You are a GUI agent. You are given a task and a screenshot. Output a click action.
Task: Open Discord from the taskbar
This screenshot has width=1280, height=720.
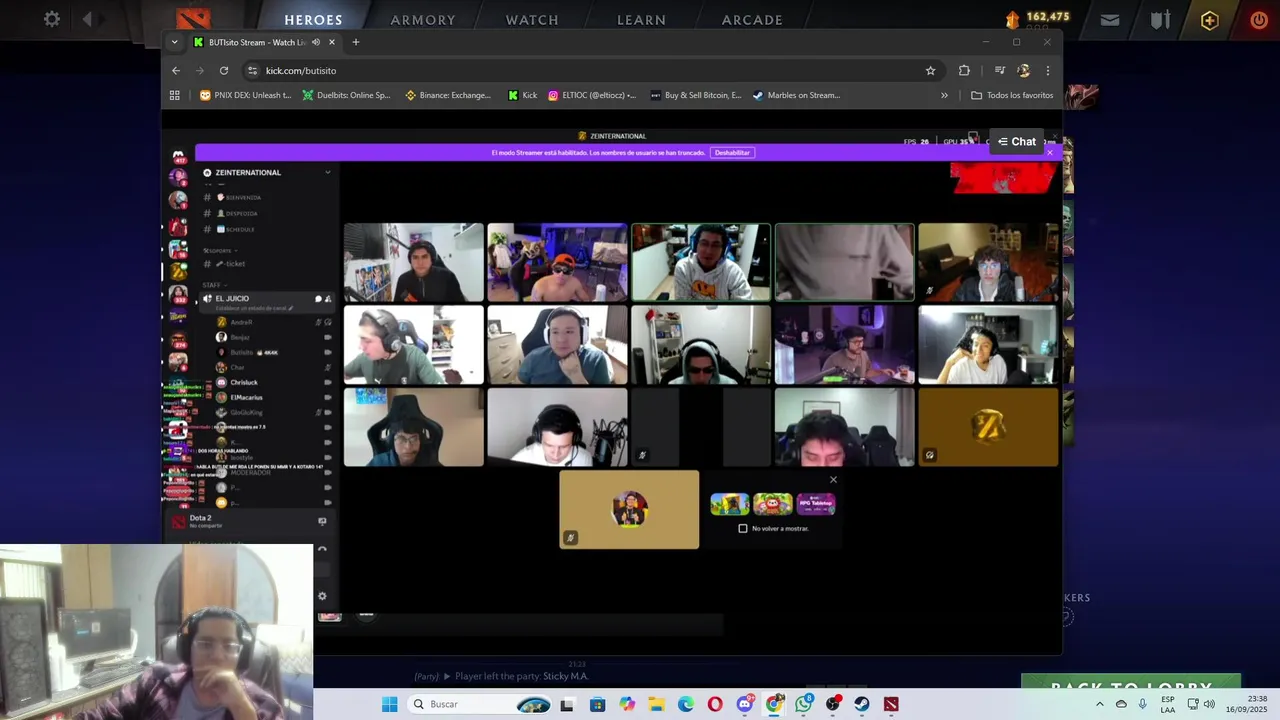(744, 704)
